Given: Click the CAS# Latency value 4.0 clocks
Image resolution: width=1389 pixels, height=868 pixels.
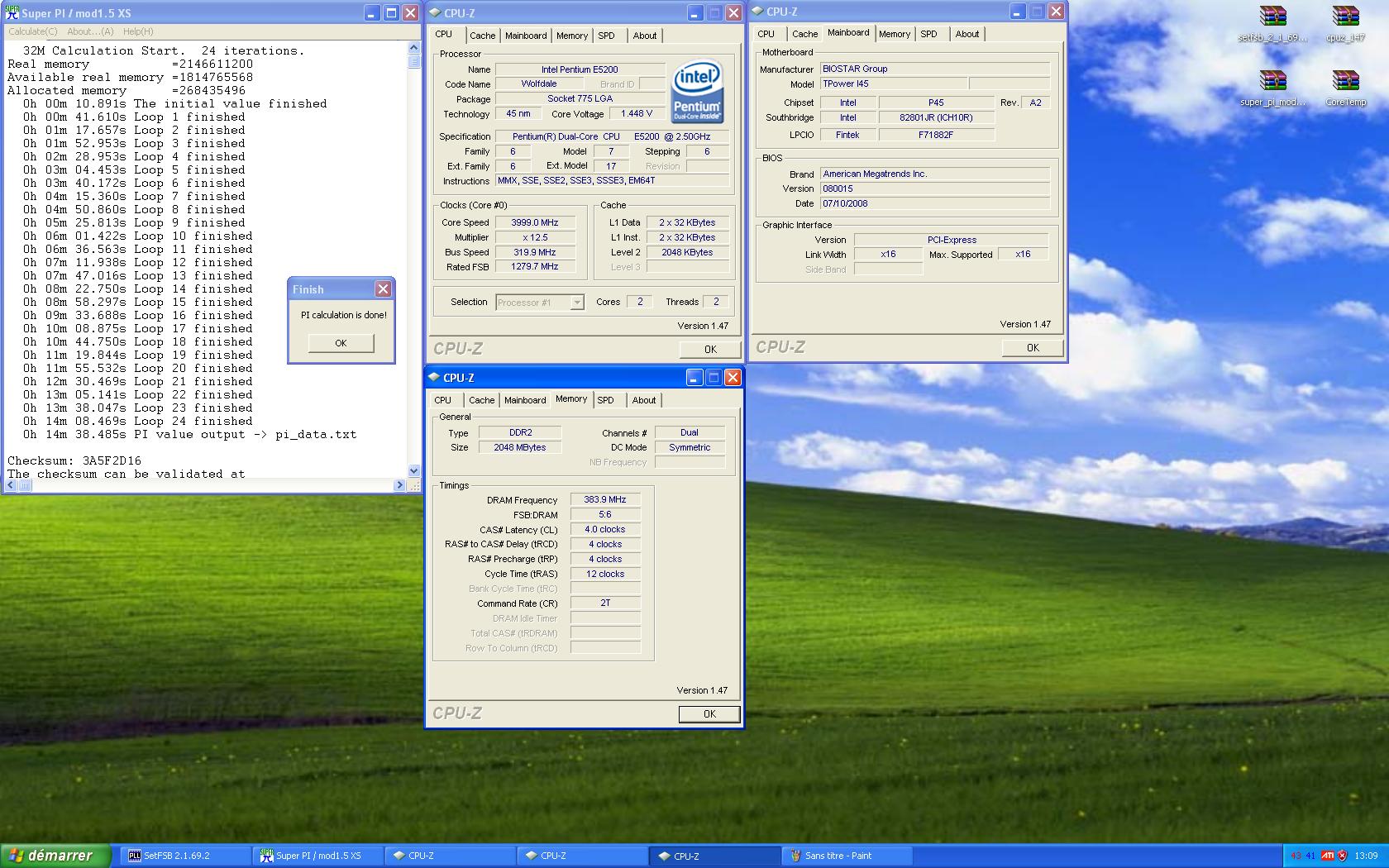Looking at the screenshot, I should (605, 529).
